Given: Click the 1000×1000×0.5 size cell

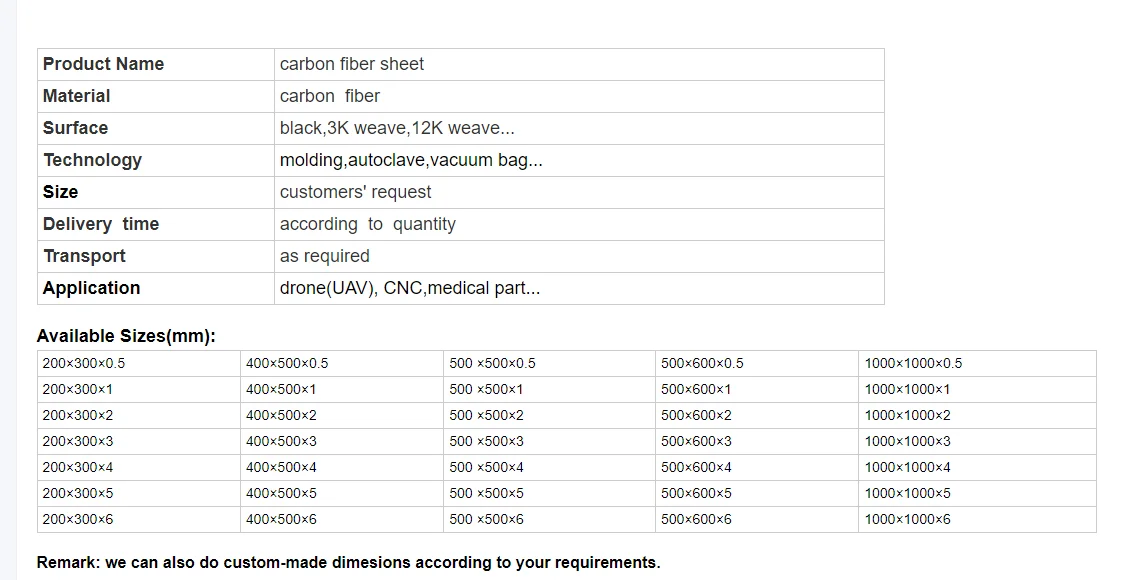Looking at the screenshot, I should (x=914, y=363).
